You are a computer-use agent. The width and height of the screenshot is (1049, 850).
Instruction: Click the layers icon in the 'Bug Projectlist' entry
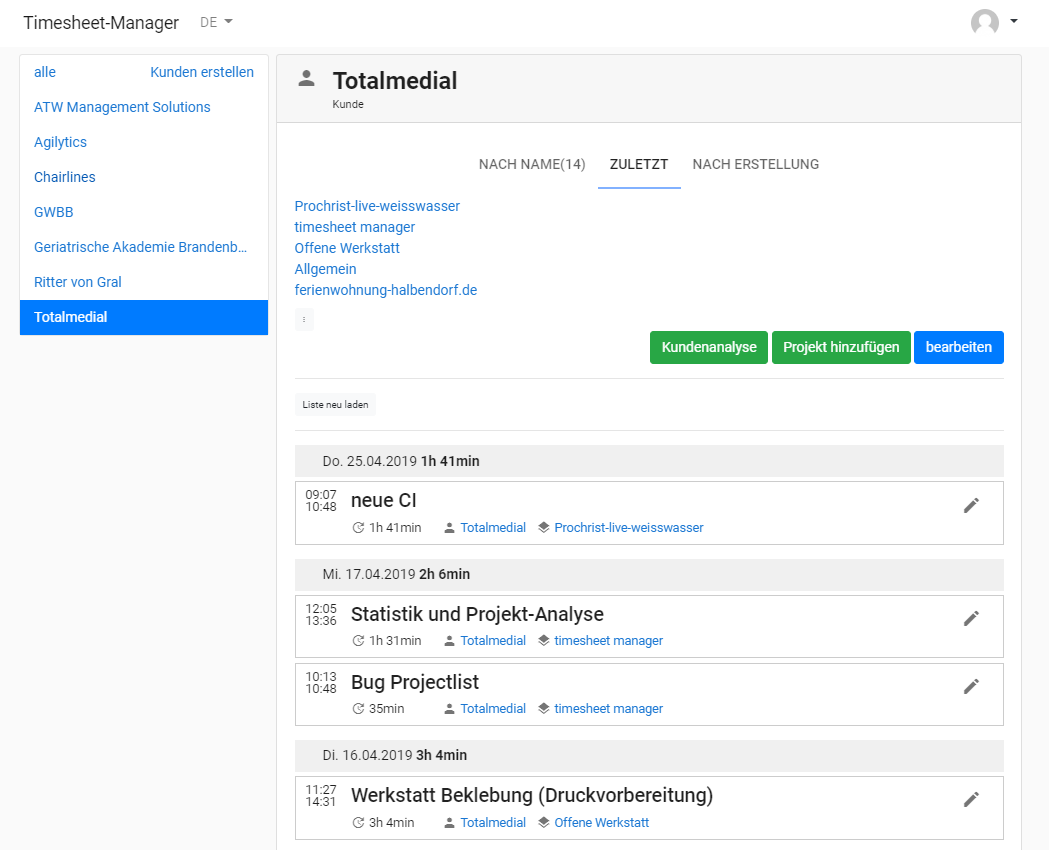(544, 709)
